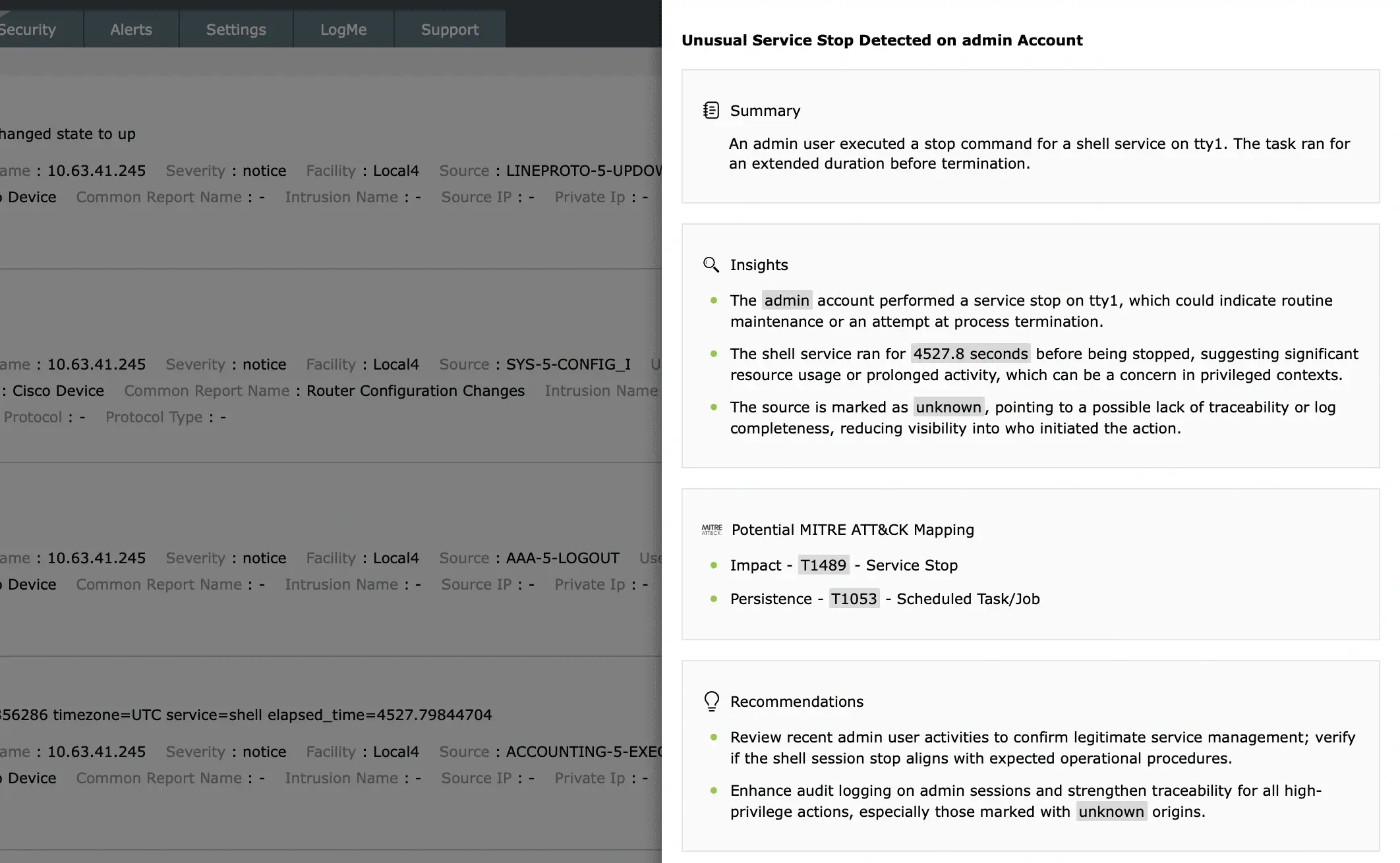Click the Recommendations lightbulb icon

pos(712,702)
